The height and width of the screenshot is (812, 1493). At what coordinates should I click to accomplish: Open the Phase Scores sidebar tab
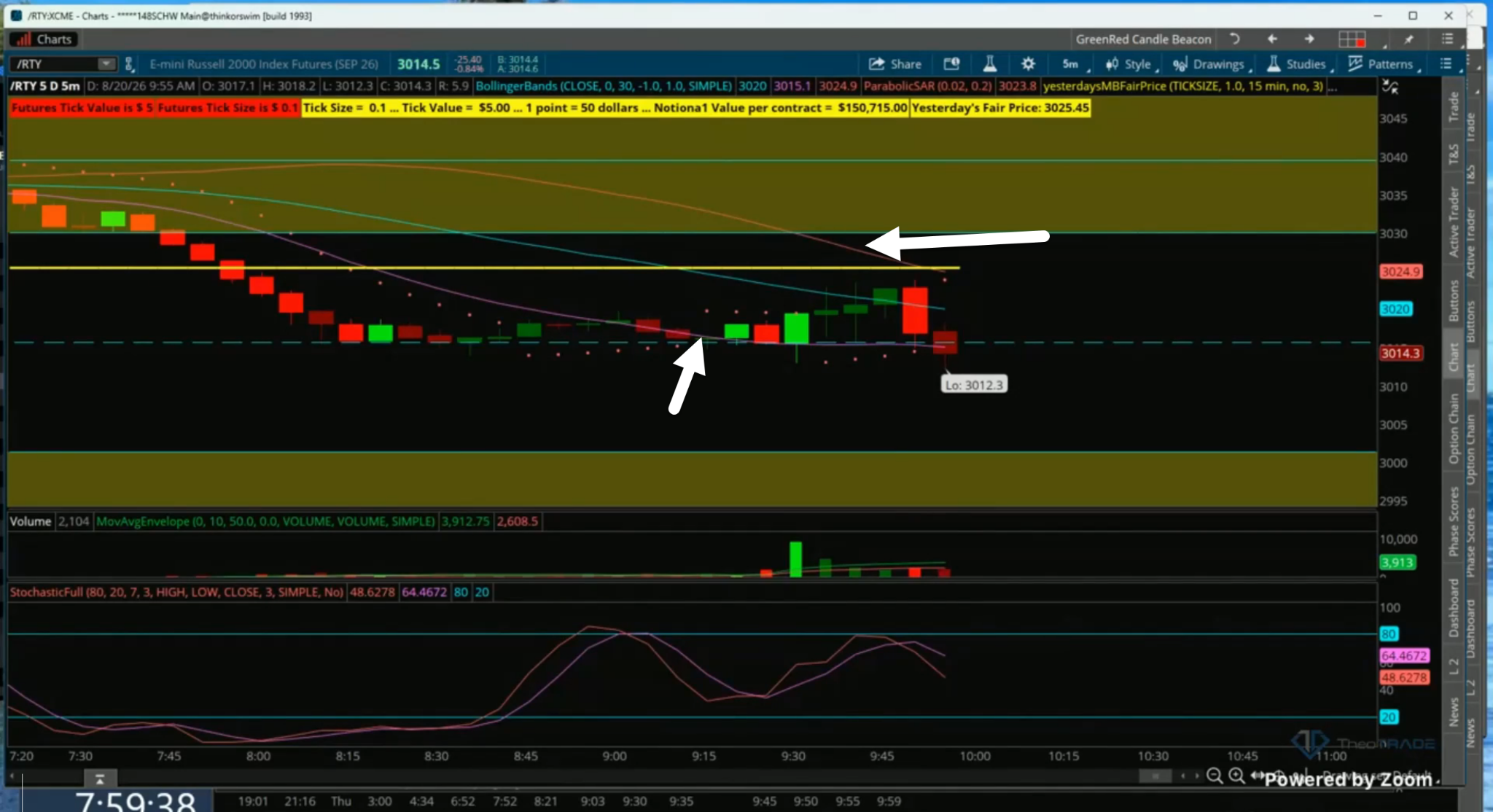pos(1454,522)
